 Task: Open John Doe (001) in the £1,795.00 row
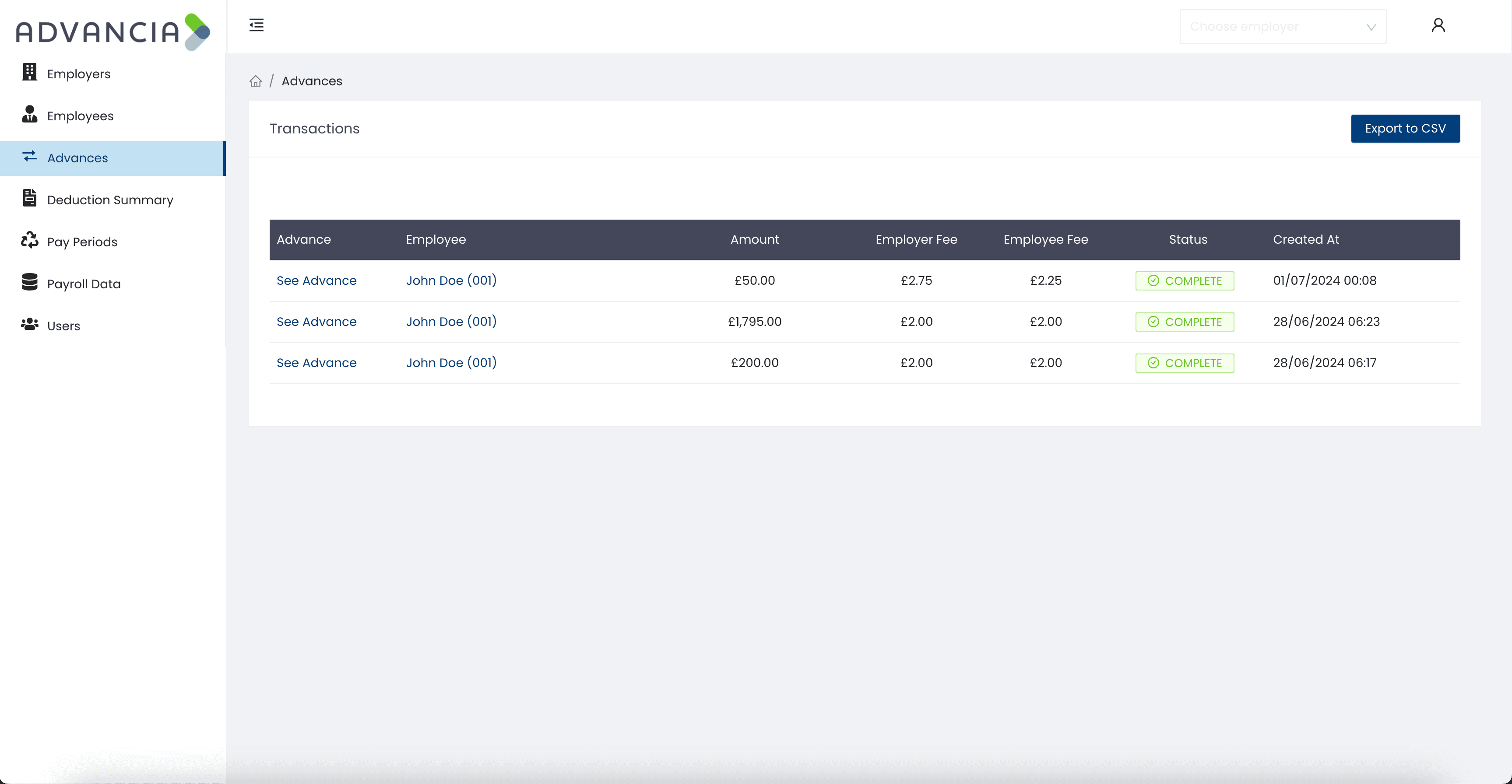coord(451,322)
